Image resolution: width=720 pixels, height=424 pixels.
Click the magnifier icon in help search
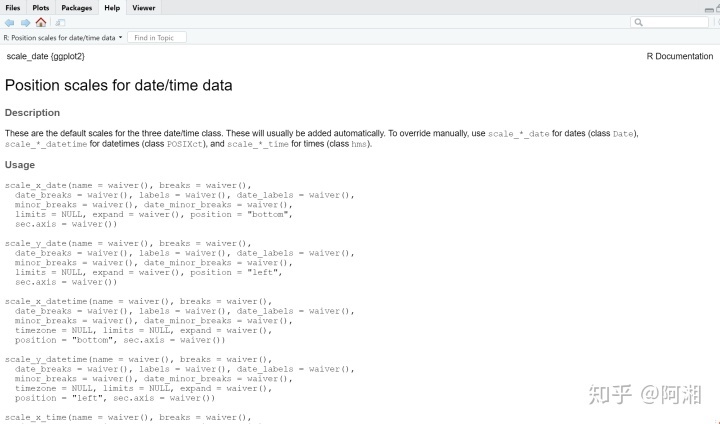tap(638, 22)
